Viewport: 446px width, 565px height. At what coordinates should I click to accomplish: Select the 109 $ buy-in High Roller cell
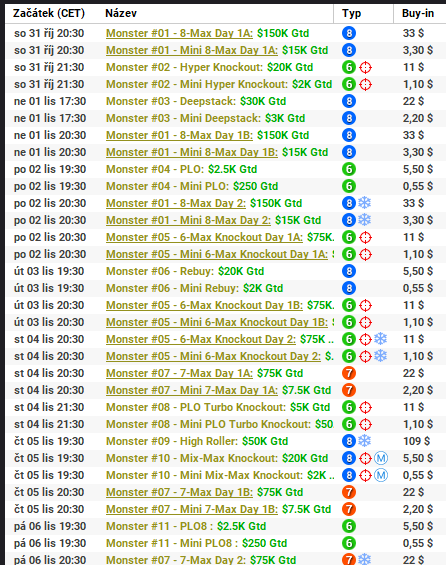416,441
